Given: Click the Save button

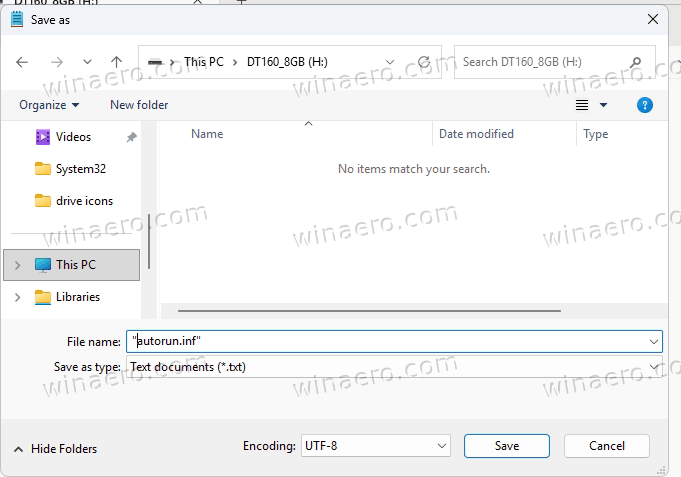Looking at the screenshot, I should pos(506,446).
